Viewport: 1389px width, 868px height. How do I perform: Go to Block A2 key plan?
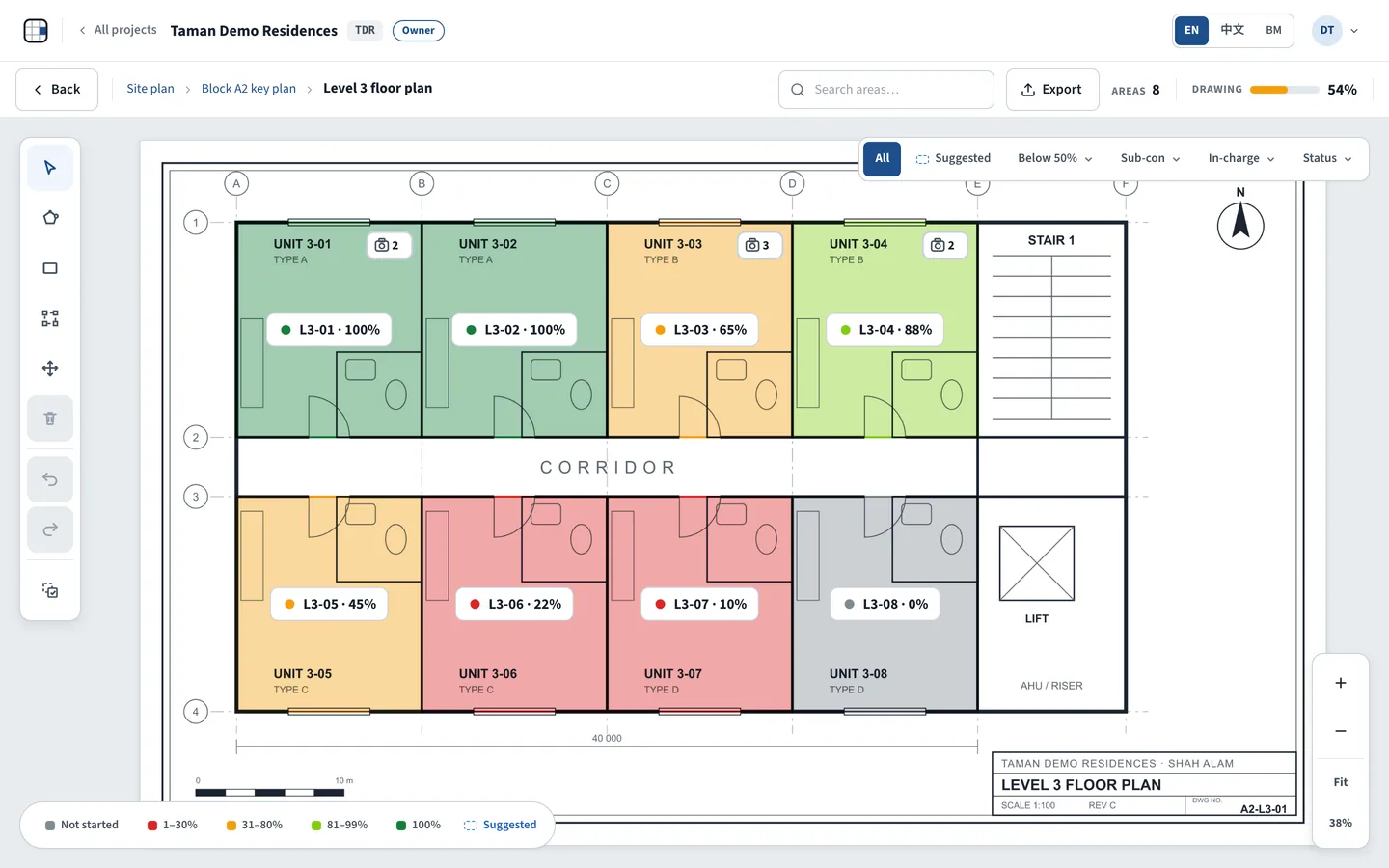[249, 89]
